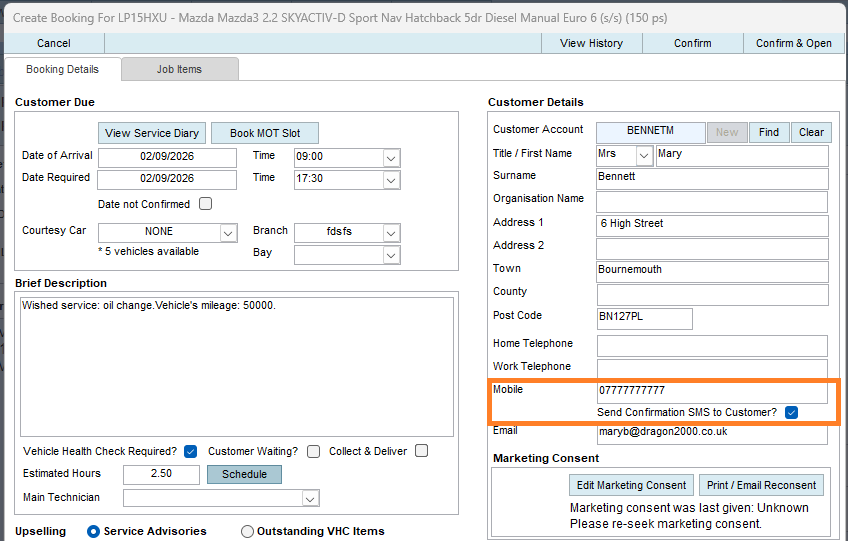The height and width of the screenshot is (541, 848).
Task: Click the County field
Action: [712, 295]
